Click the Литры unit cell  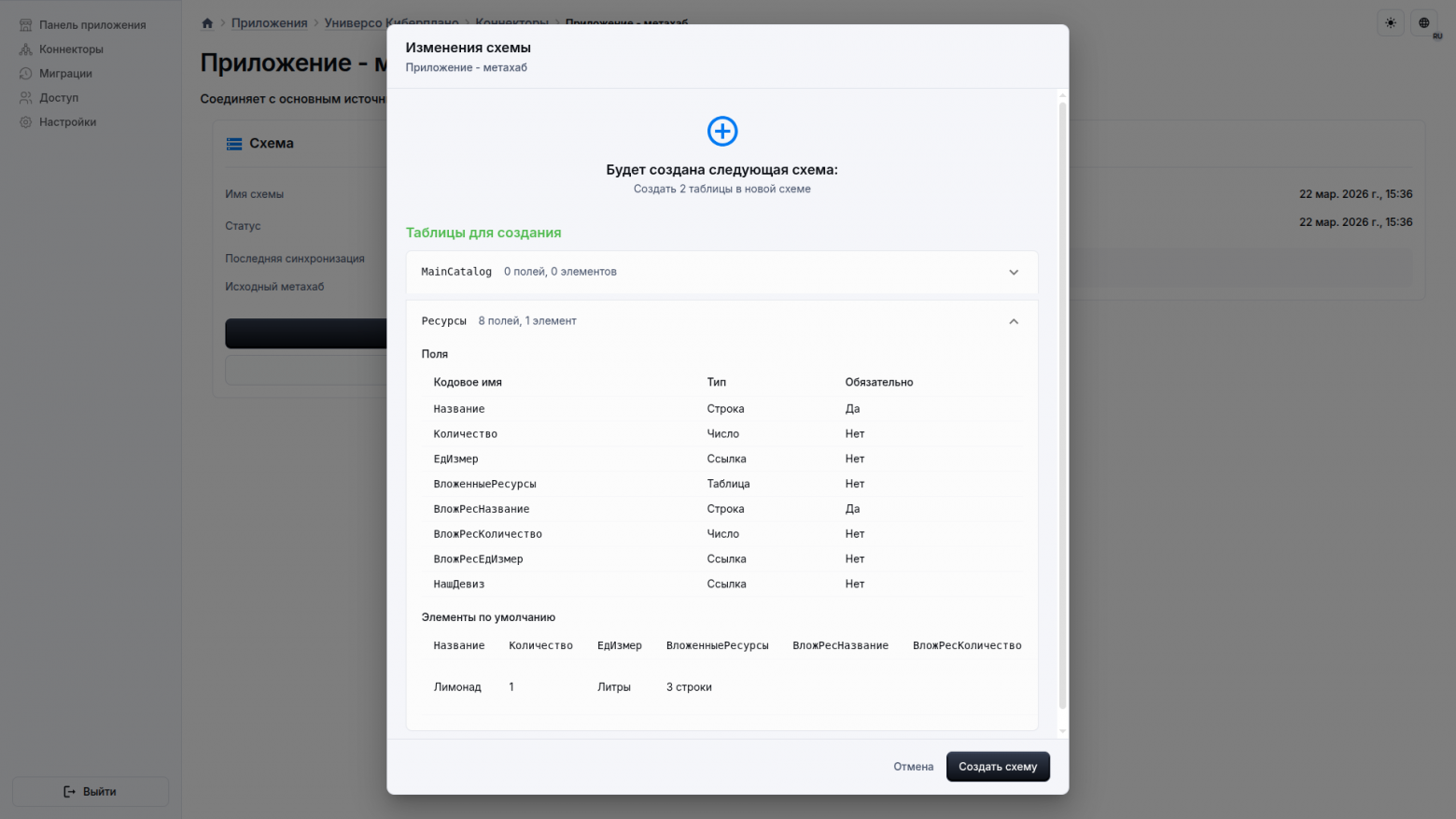pyautogui.click(x=614, y=687)
